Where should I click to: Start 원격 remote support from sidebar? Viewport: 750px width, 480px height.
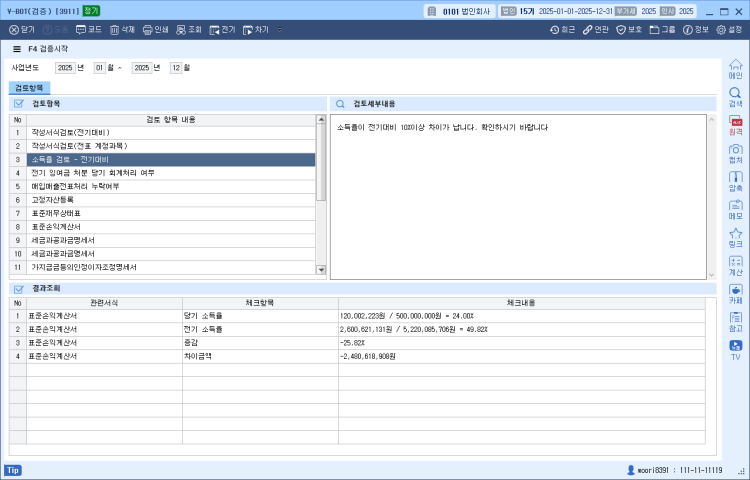(736, 125)
